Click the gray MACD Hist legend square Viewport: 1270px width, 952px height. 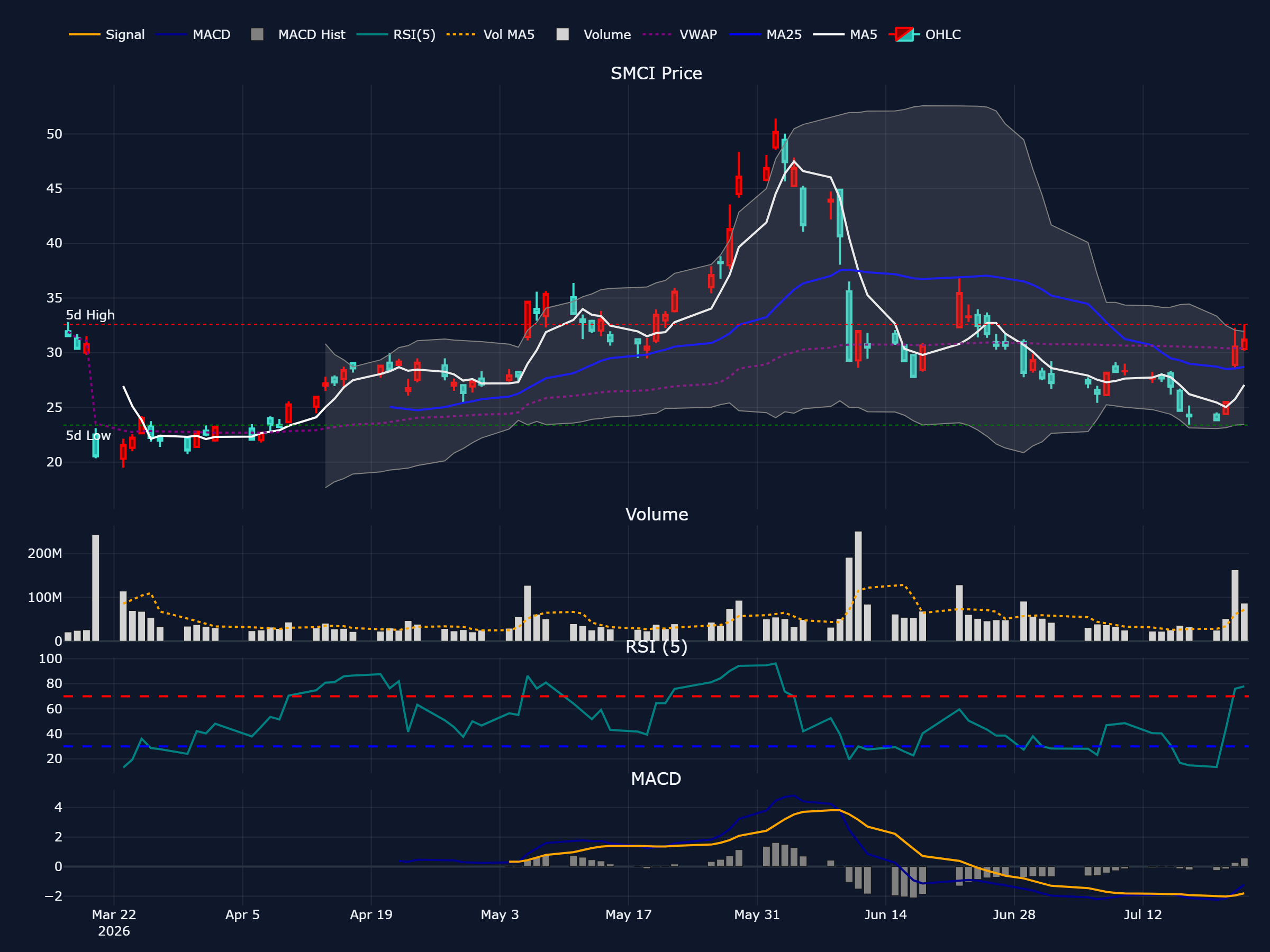click(x=257, y=34)
